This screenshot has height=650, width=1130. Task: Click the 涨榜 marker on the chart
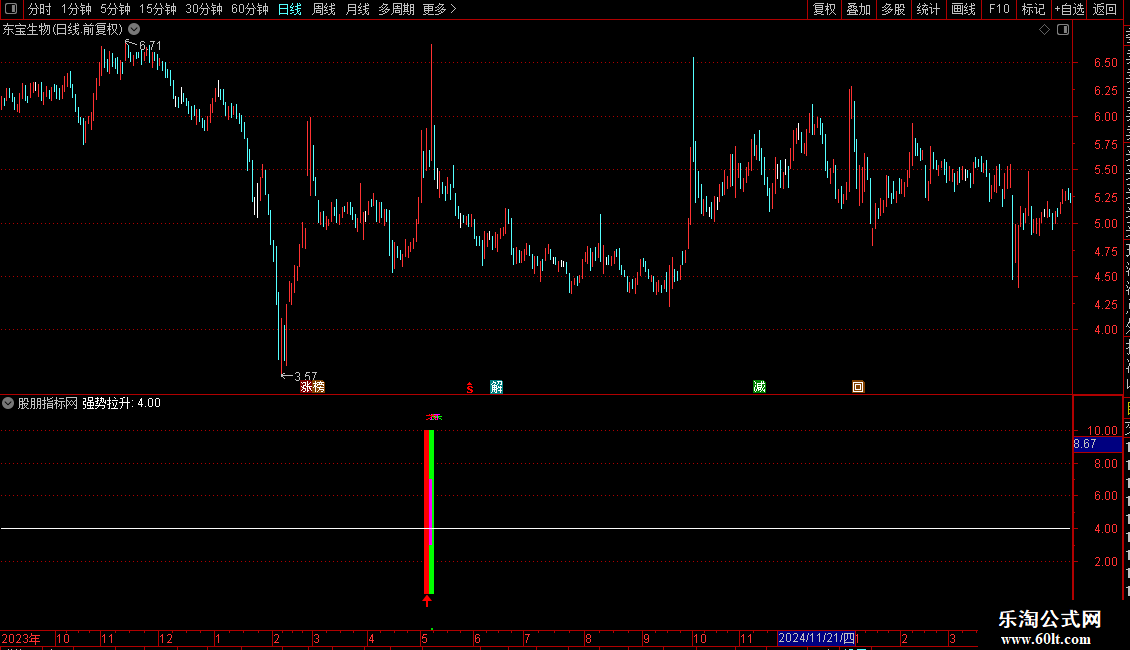tap(313, 387)
